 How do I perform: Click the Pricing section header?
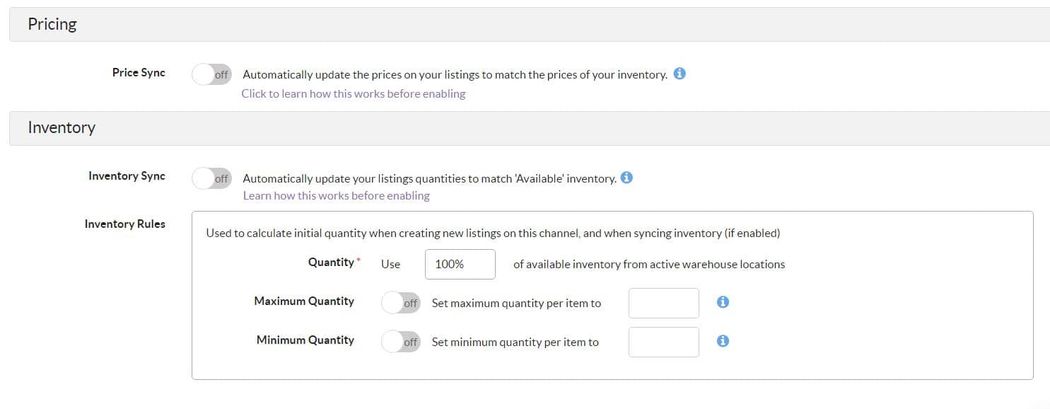[x=52, y=24]
